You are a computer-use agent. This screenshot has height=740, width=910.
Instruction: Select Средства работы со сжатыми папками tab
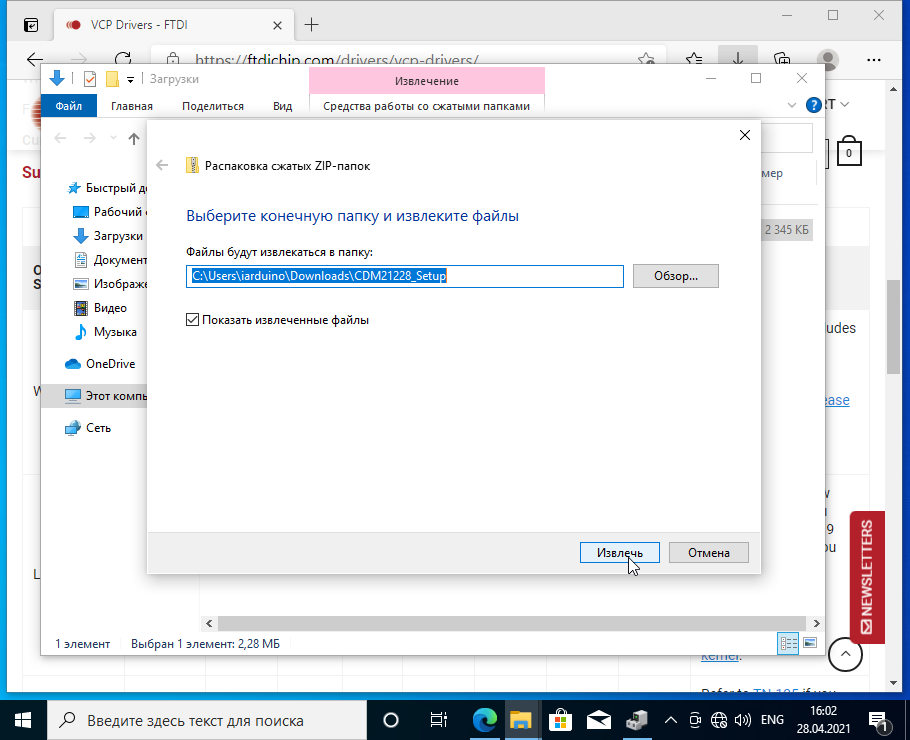427,106
